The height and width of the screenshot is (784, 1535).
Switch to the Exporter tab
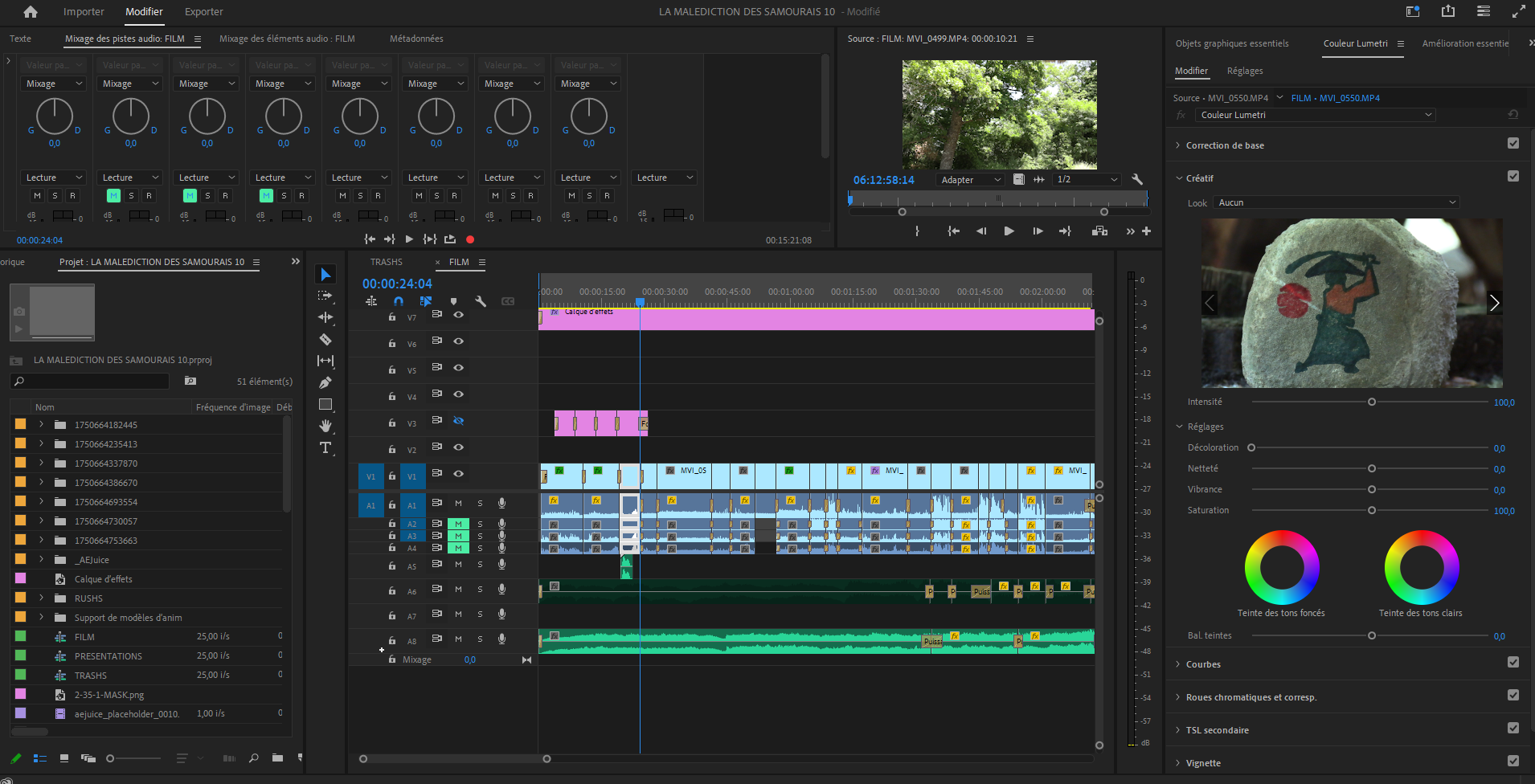(204, 12)
